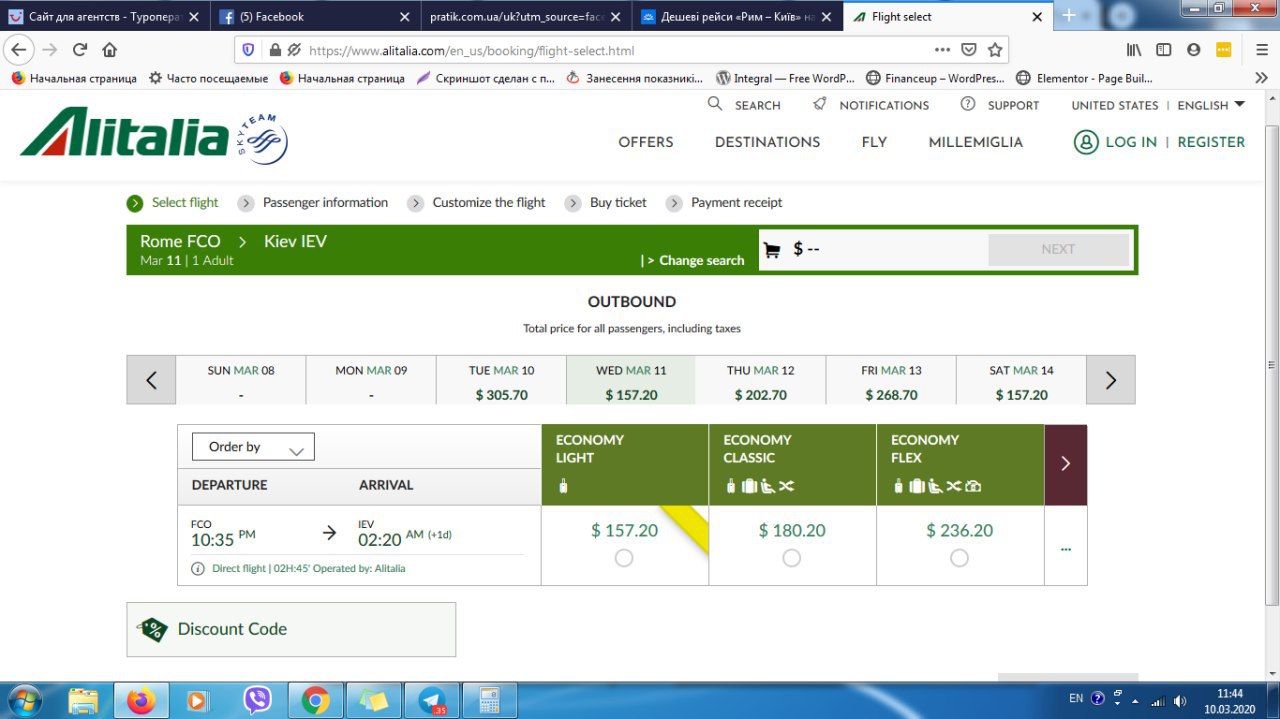Reload the page
1280x719 pixels.
(79, 50)
